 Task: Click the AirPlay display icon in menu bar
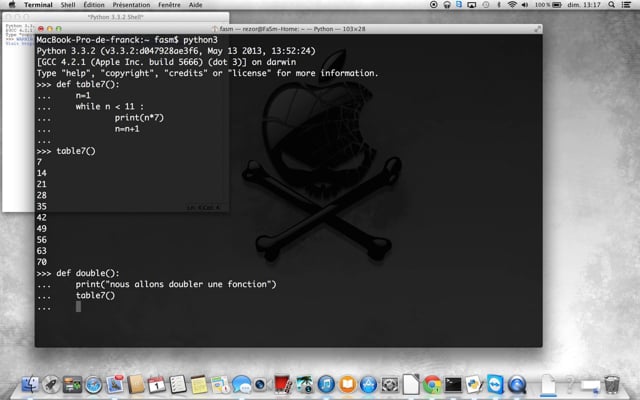click(471, 5)
